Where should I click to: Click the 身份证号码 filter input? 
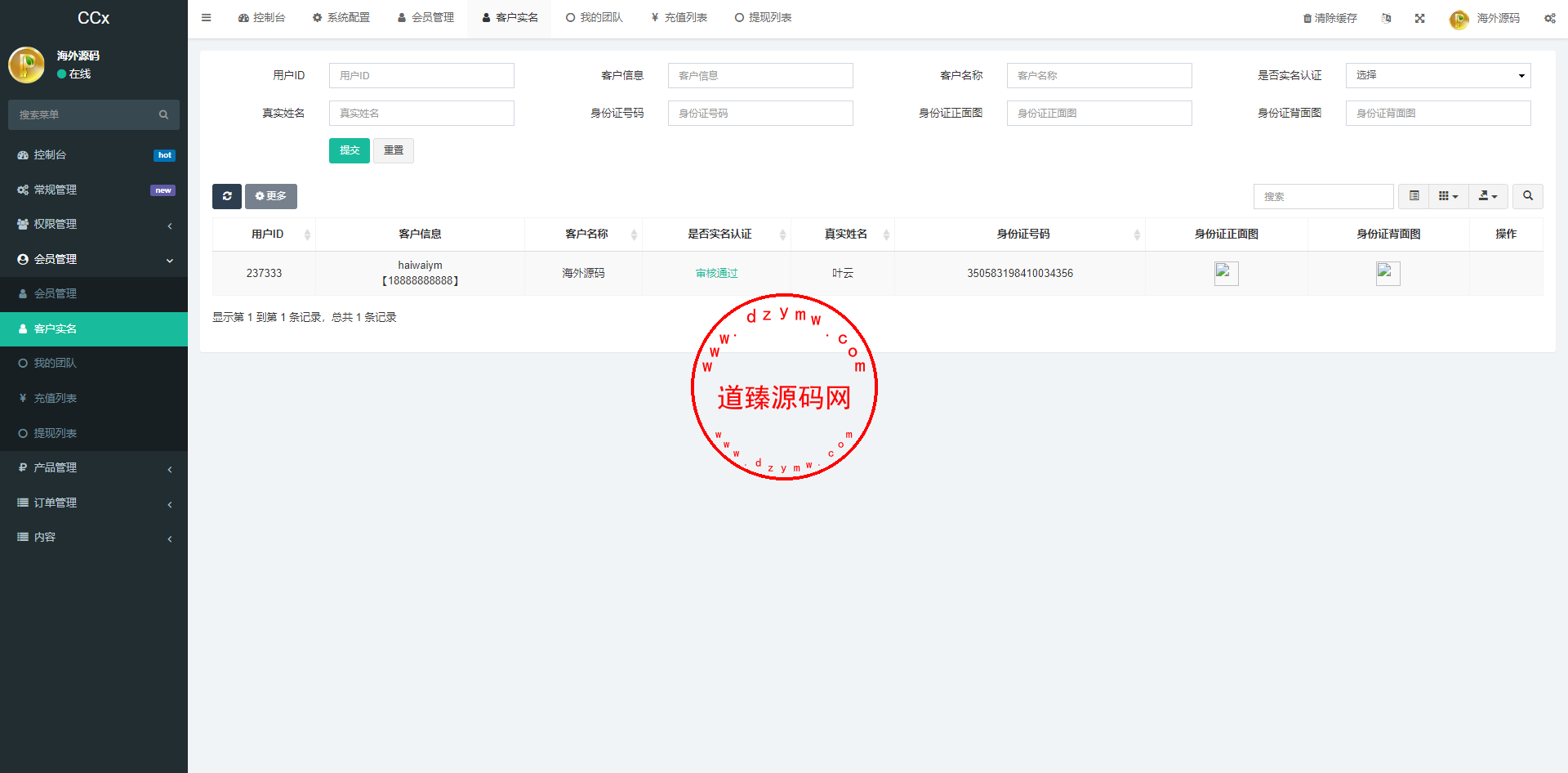tap(760, 113)
